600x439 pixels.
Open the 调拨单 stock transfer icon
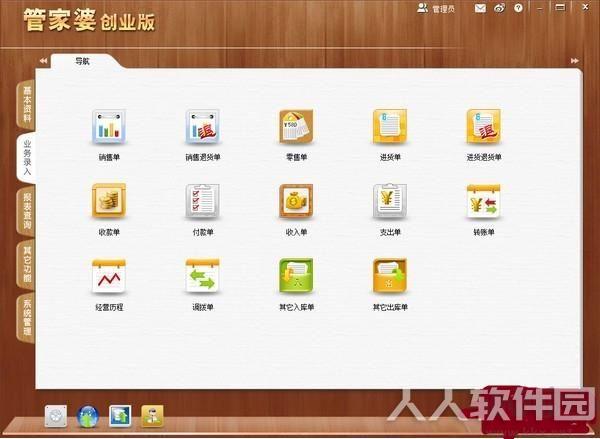tap(203, 276)
